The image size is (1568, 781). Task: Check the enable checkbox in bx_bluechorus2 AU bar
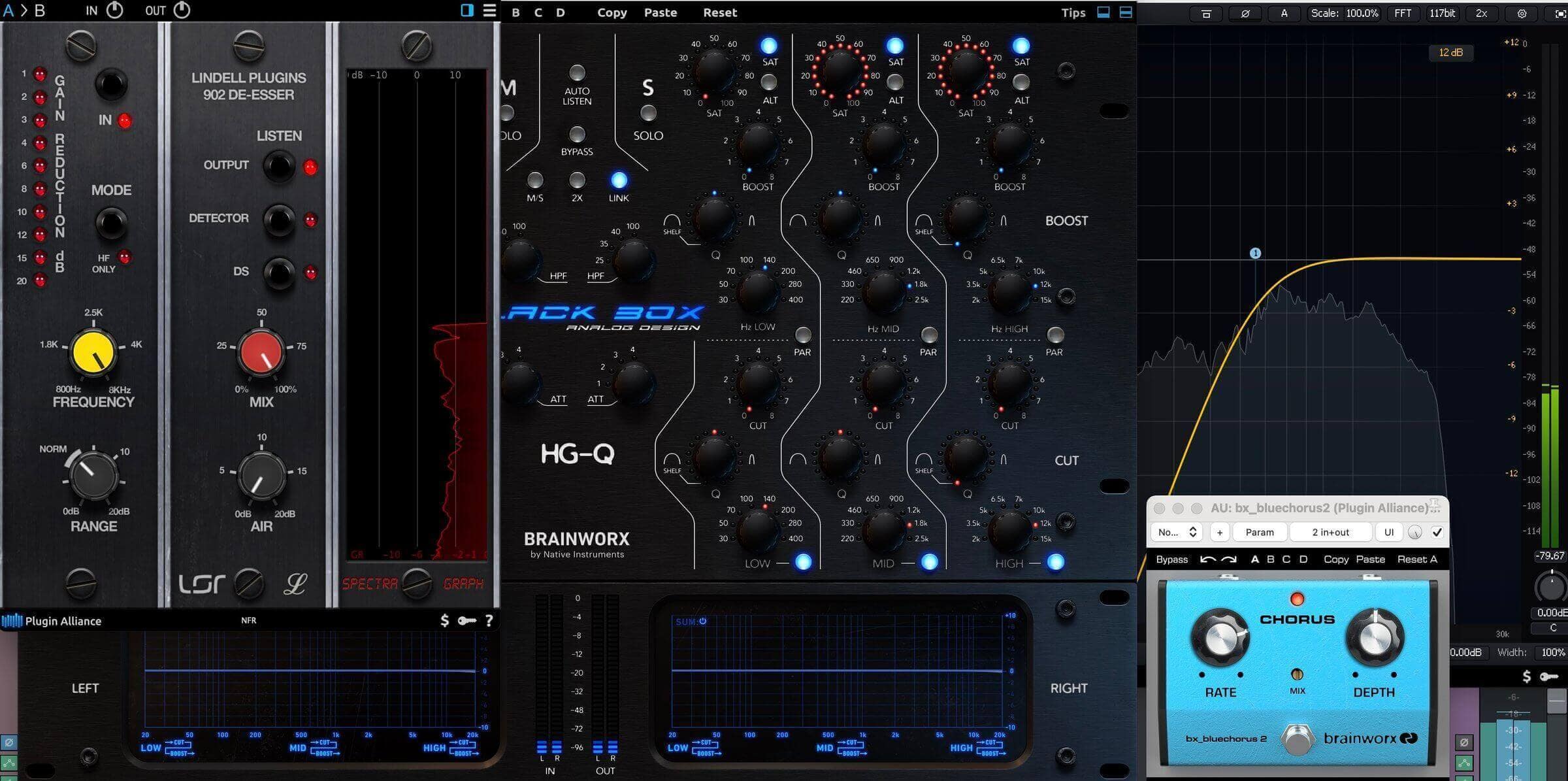pyautogui.click(x=1437, y=532)
